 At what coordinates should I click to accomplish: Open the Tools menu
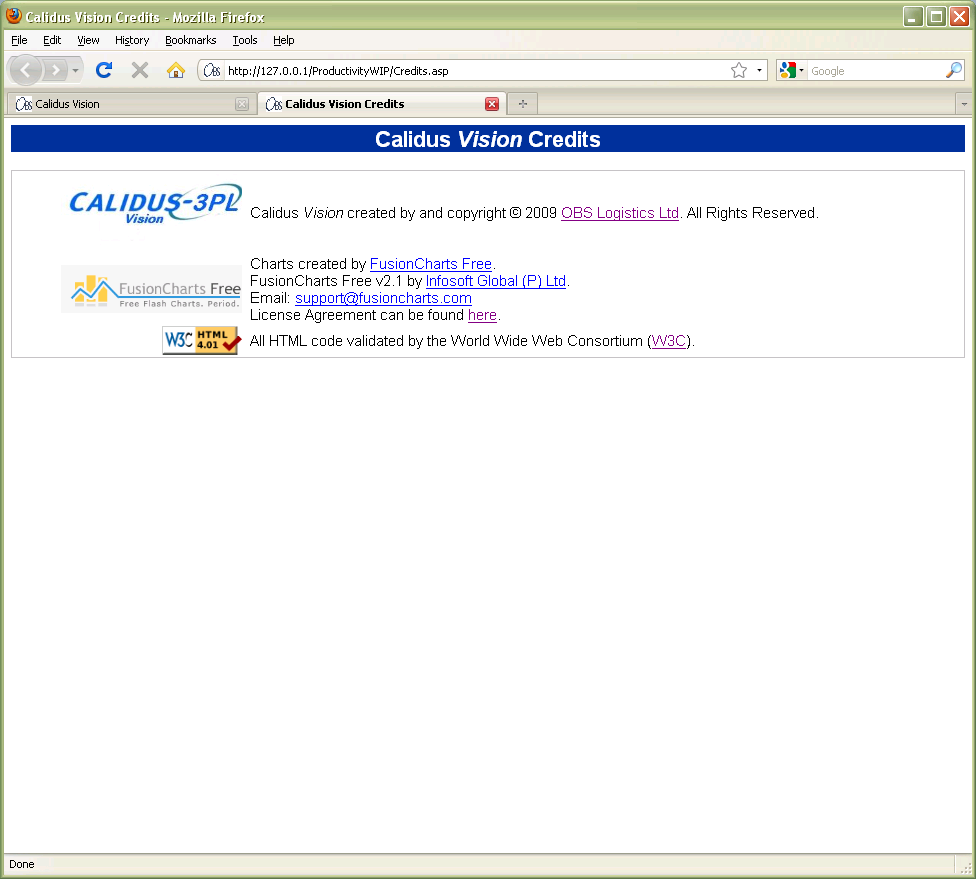point(245,40)
